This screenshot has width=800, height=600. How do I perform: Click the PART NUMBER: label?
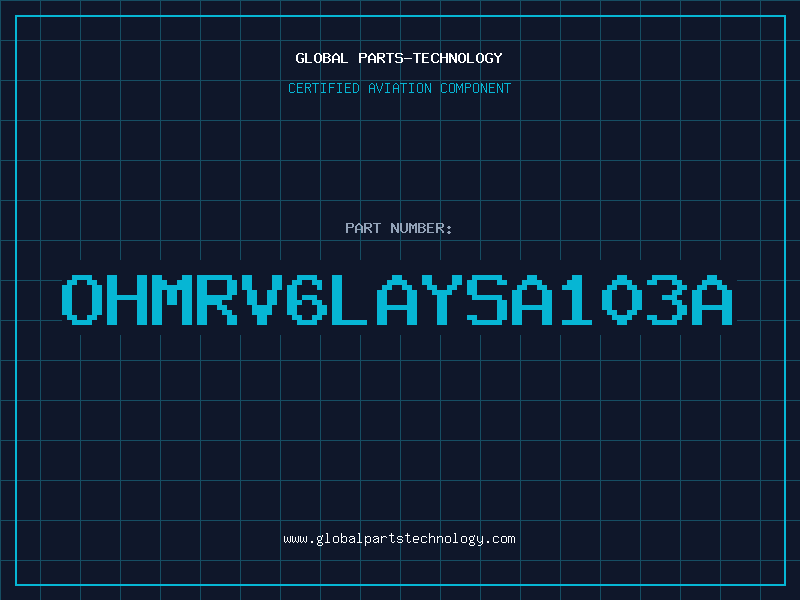click(x=398, y=228)
